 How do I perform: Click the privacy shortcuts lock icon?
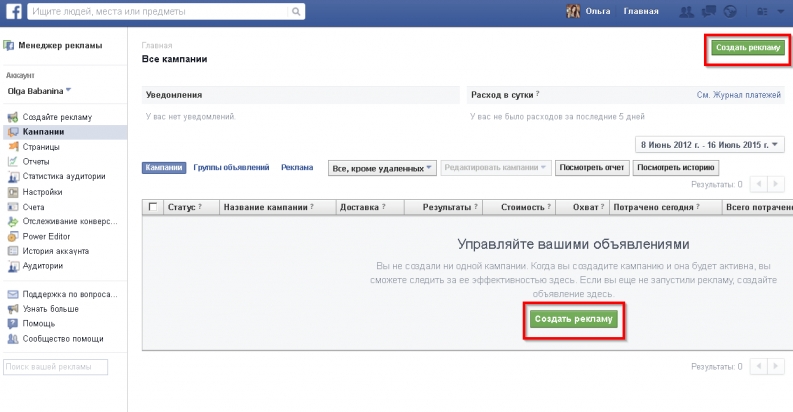pyautogui.click(x=762, y=12)
